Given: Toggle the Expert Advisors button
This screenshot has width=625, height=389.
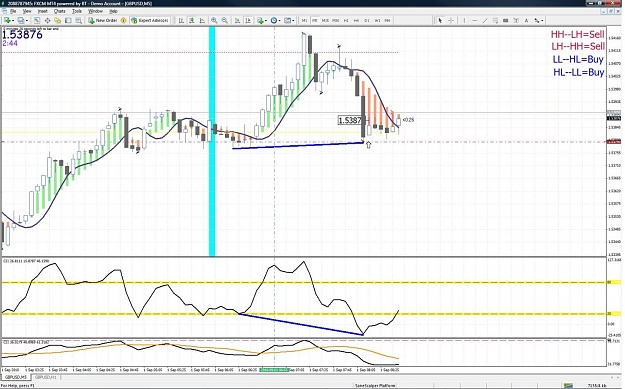Looking at the screenshot, I should coord(150,20).
